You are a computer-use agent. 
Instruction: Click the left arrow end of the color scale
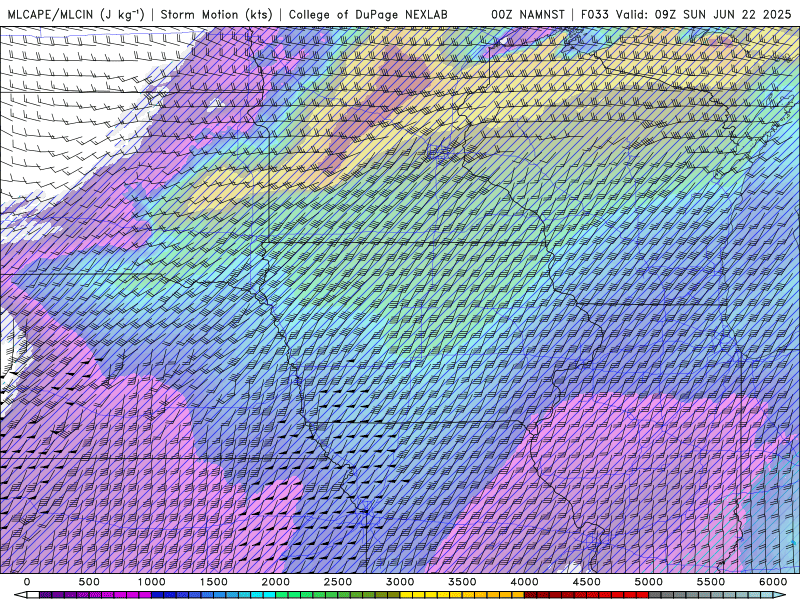(20, 595)
